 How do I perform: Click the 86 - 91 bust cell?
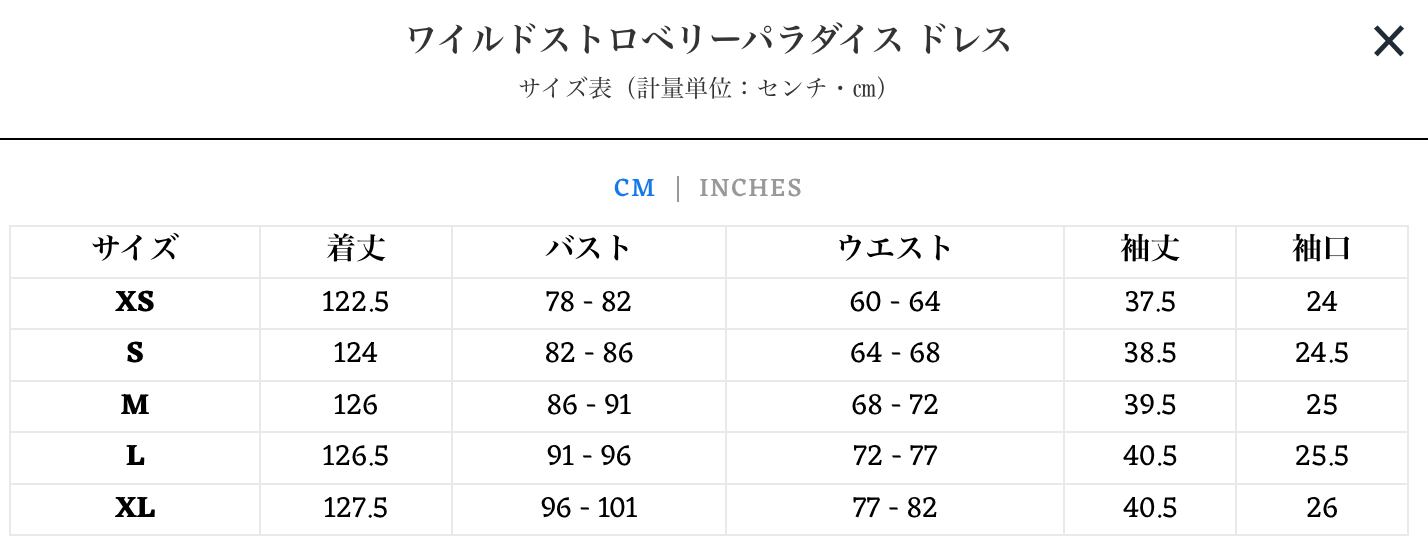[589, 405]
